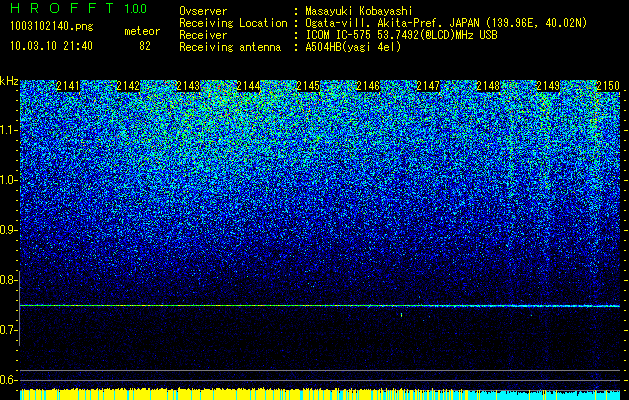Viewport: 629px width, 400px height.
Task: Click the 2148 time marker
Action: click(x=488, y=86)
